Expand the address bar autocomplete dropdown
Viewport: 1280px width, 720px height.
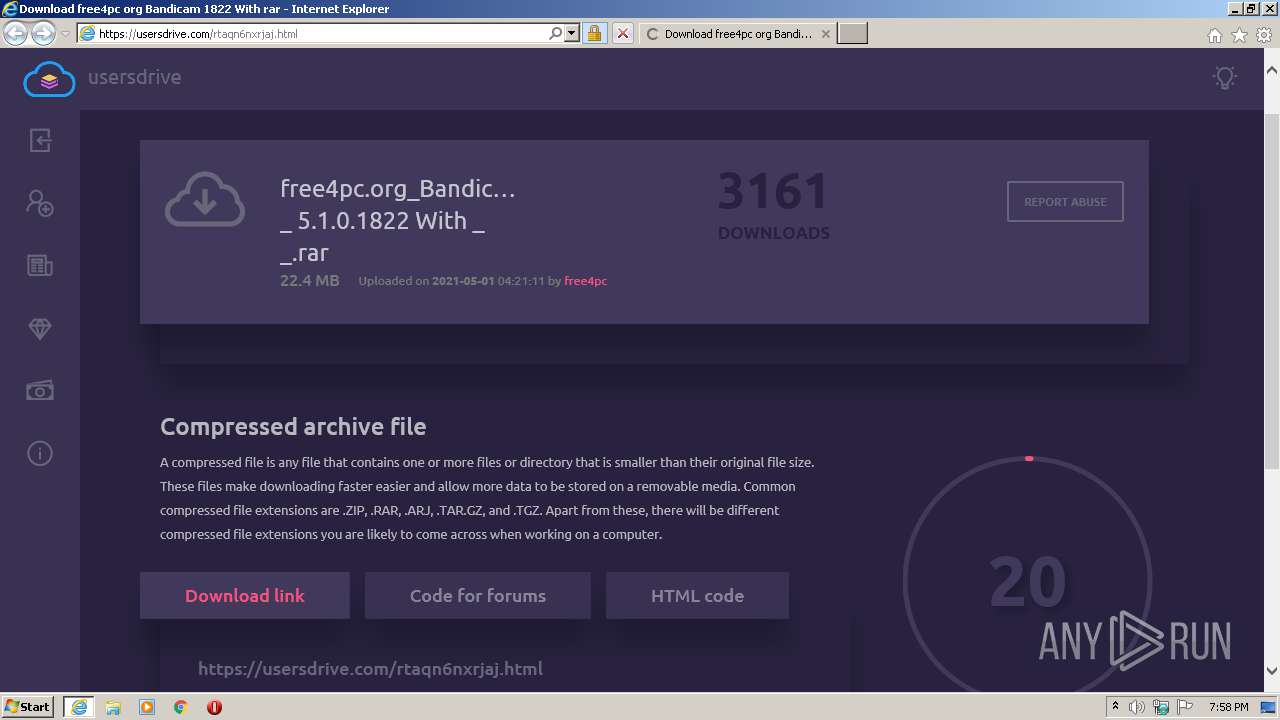click(572, 33)
